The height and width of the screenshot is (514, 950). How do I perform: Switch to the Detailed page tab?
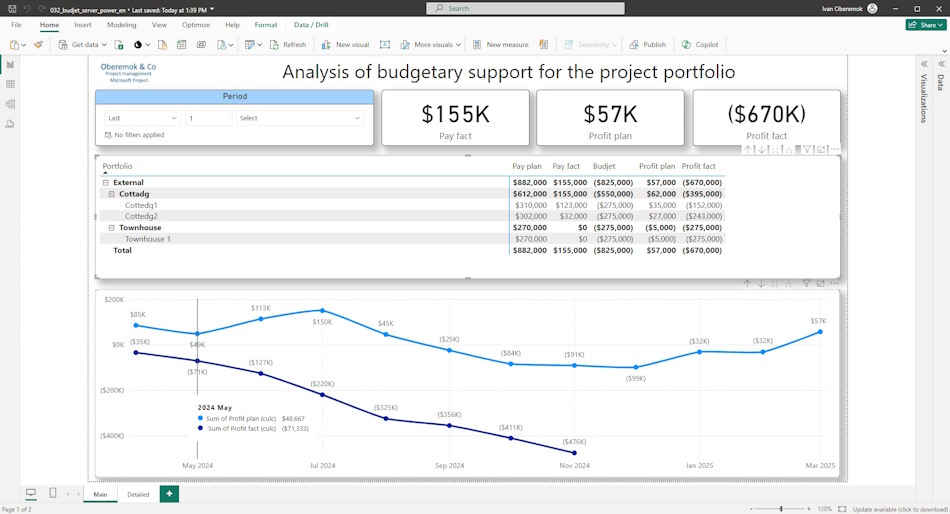(x=138, y=494)
